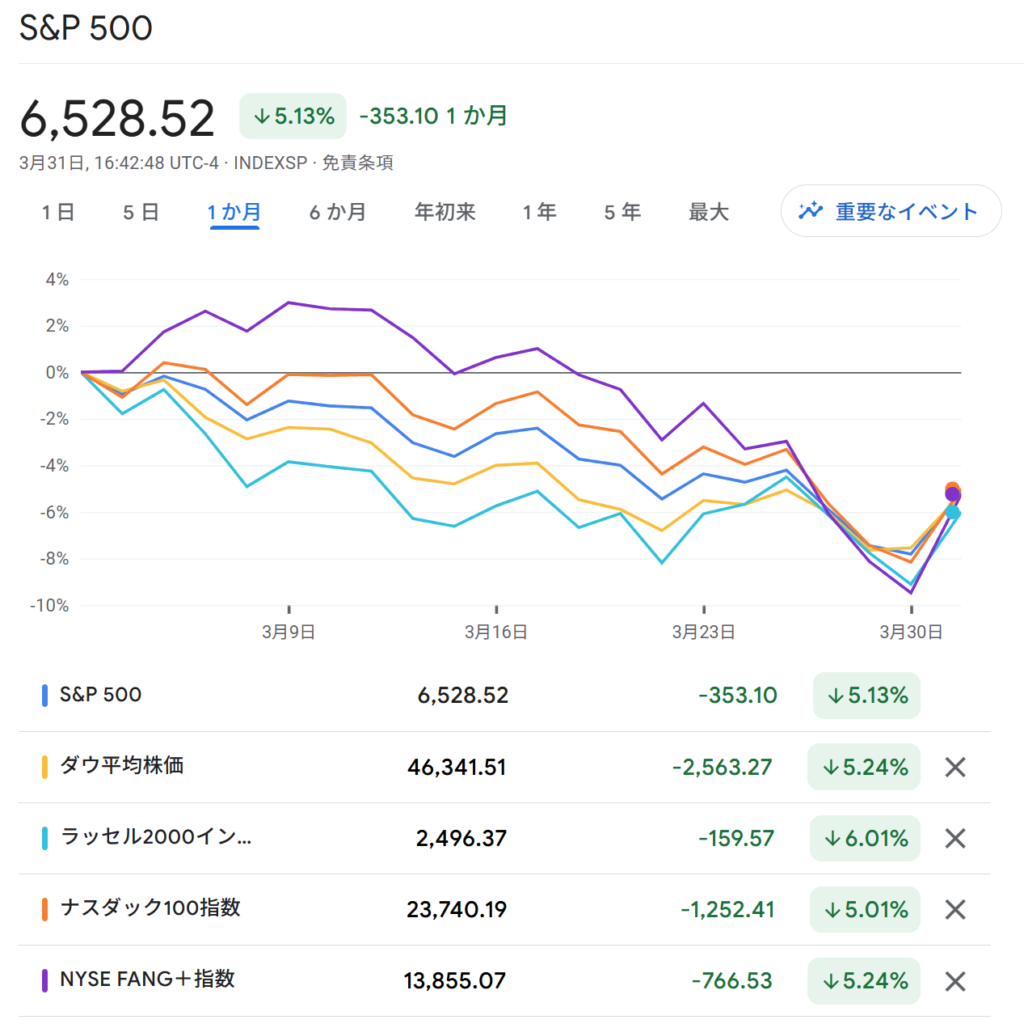Show the 年初来 range chart

(x=445, y=212)
